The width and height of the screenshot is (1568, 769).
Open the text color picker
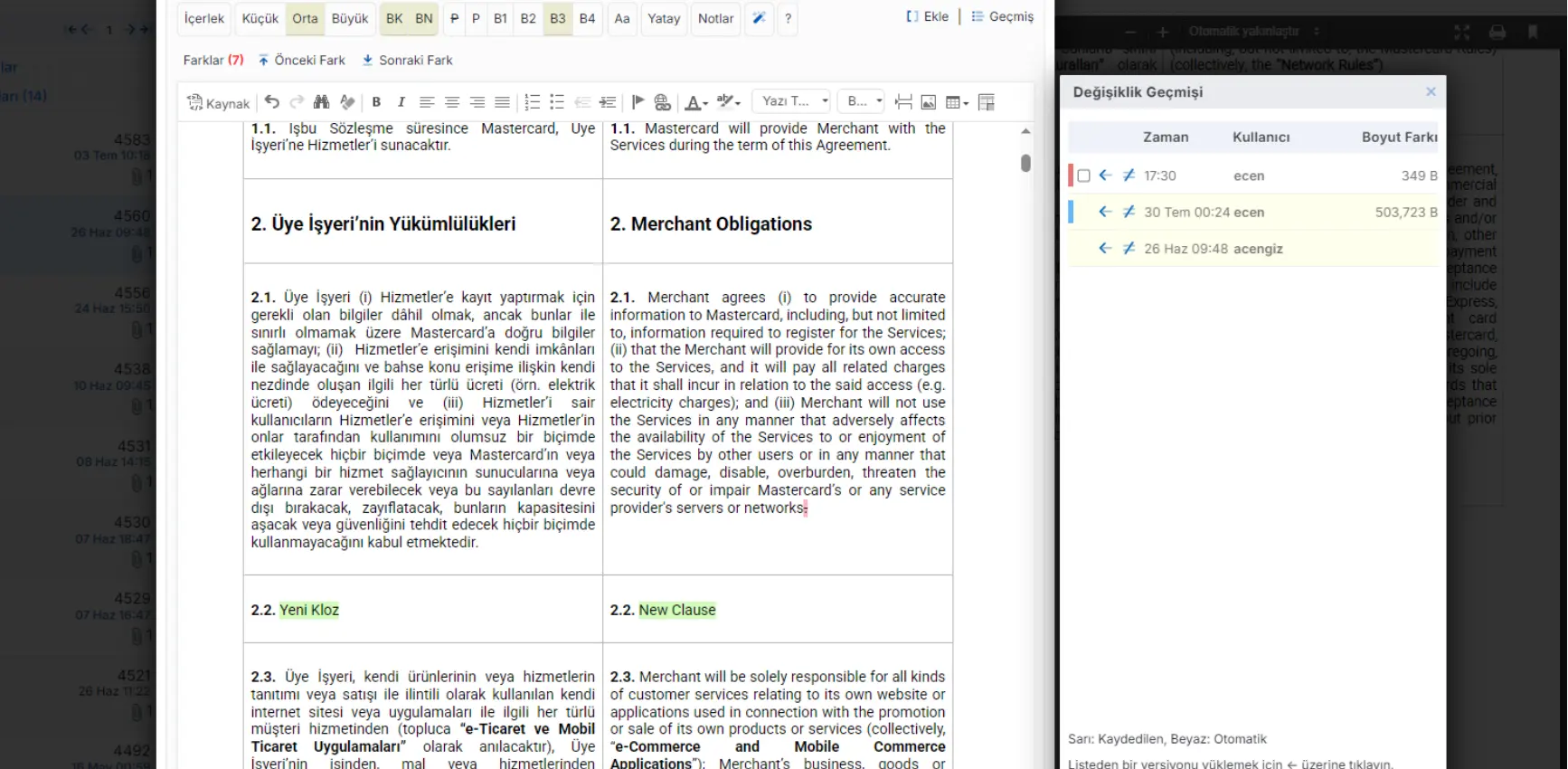tap(695, 102)
